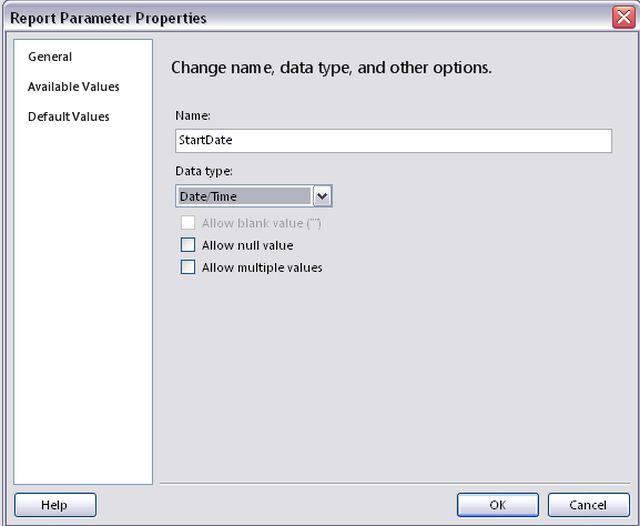Click the "Data type:" label
The width and height of the screenshot is (640, 526).
pos(203,172)
